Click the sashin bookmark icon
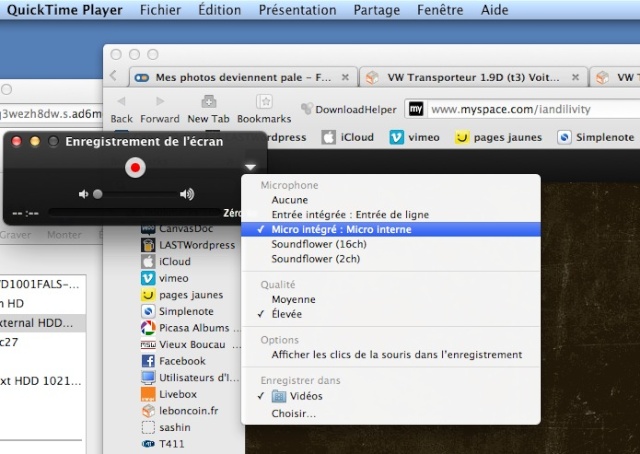 point(148,427)
